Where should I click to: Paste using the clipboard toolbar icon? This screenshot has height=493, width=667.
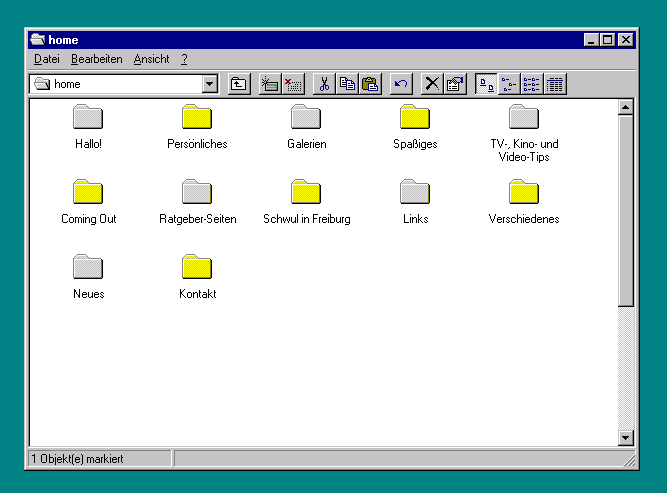(x=370, y=84)
